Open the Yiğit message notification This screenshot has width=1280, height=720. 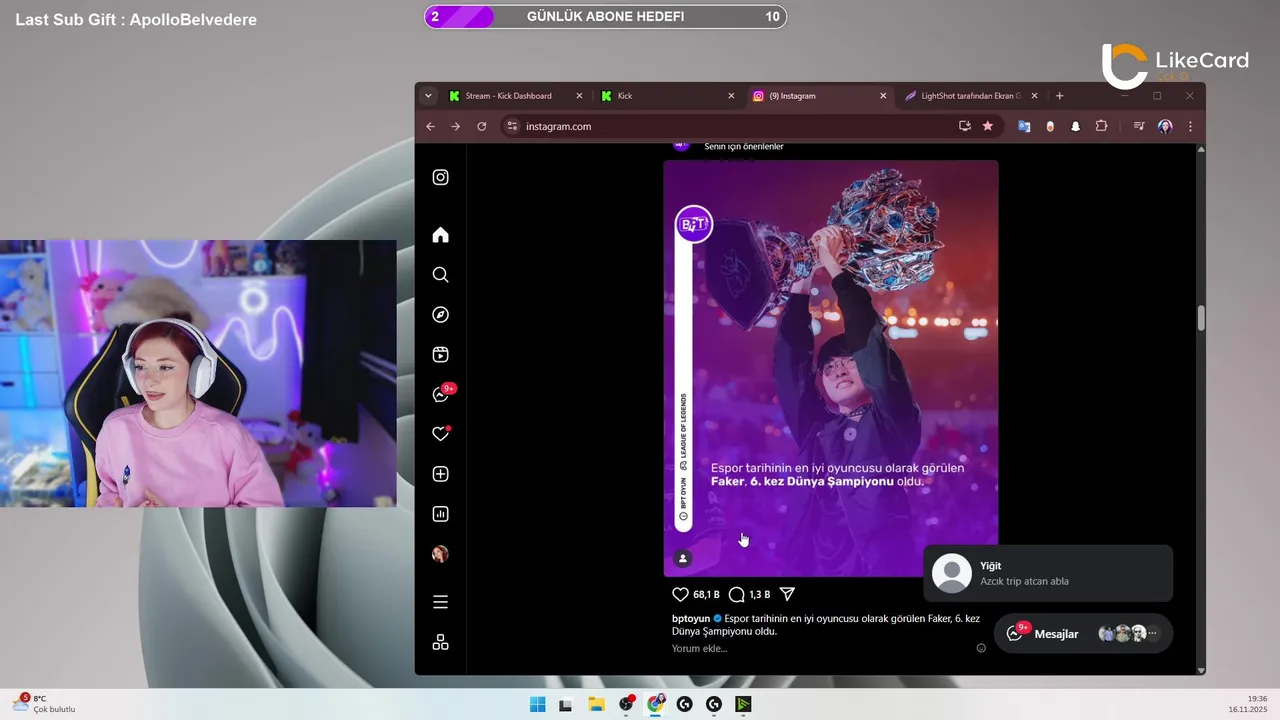[x=1048, y=573]
